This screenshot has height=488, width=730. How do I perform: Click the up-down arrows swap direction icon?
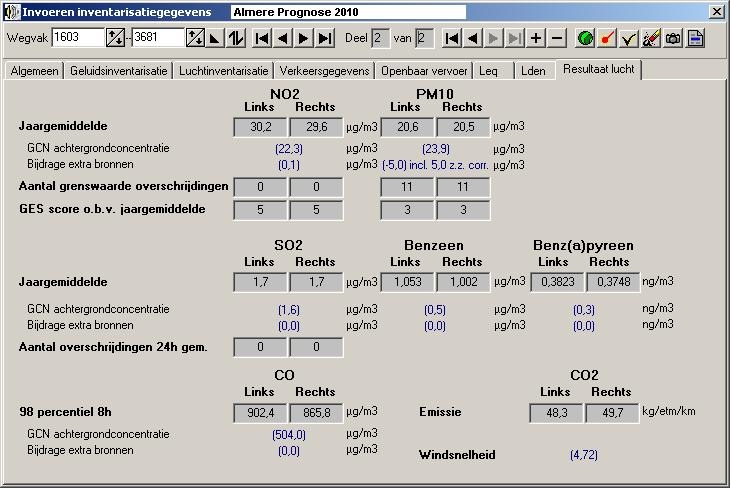click(236, 38)
